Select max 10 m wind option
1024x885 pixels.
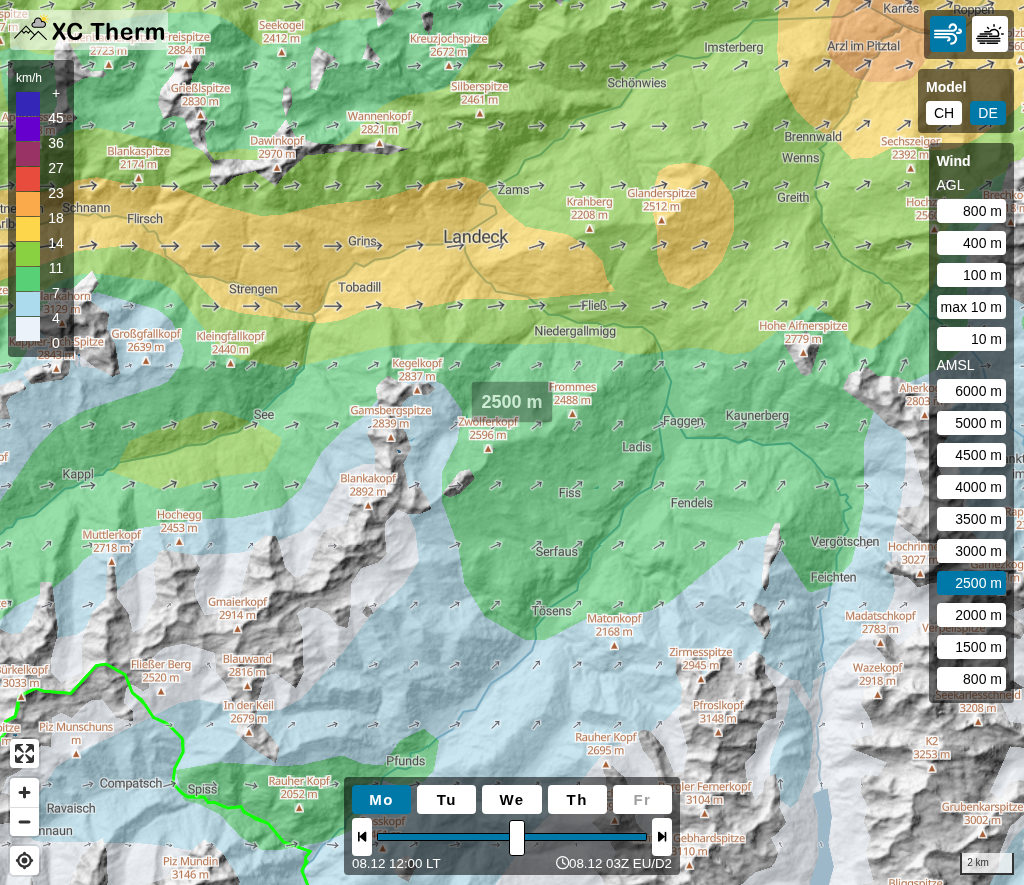tap(971, 307)
